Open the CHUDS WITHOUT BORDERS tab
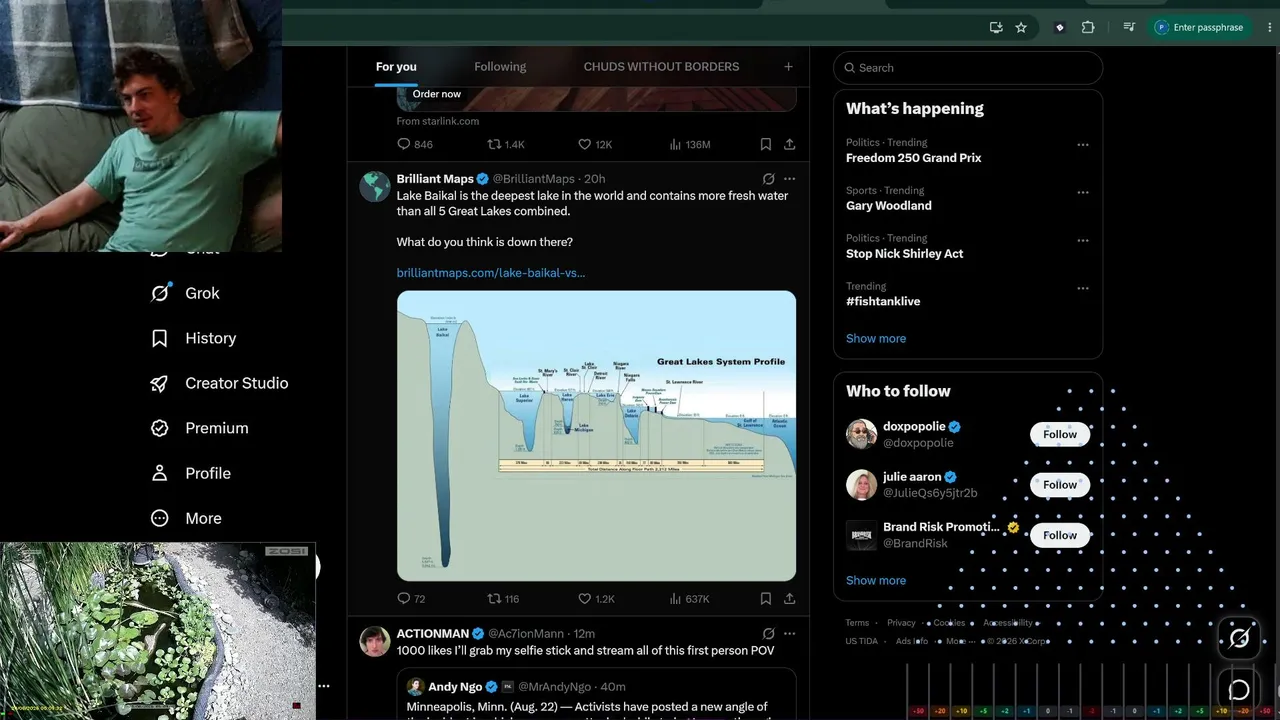1280x720 pixels. coord(661,67)
